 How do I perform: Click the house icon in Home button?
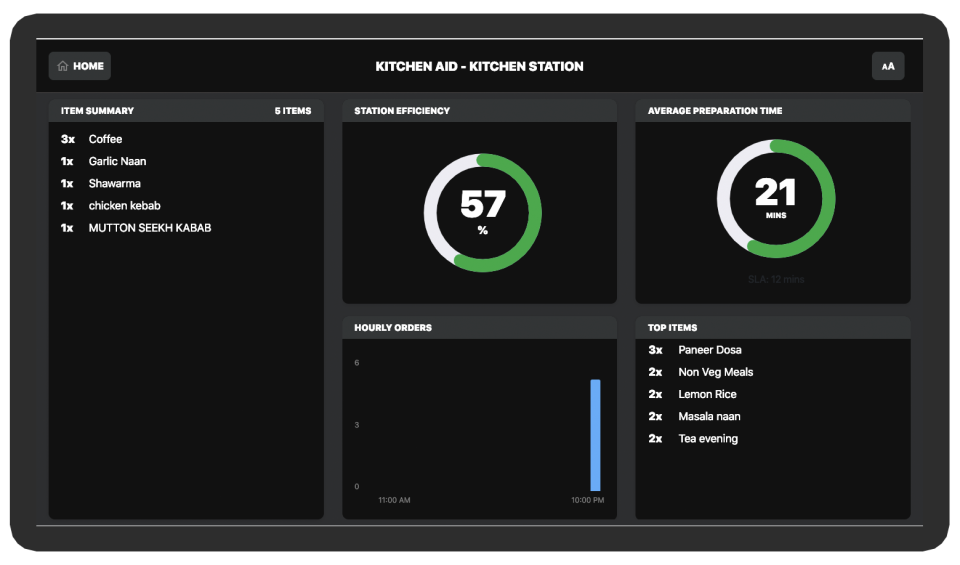pos(62,66)
